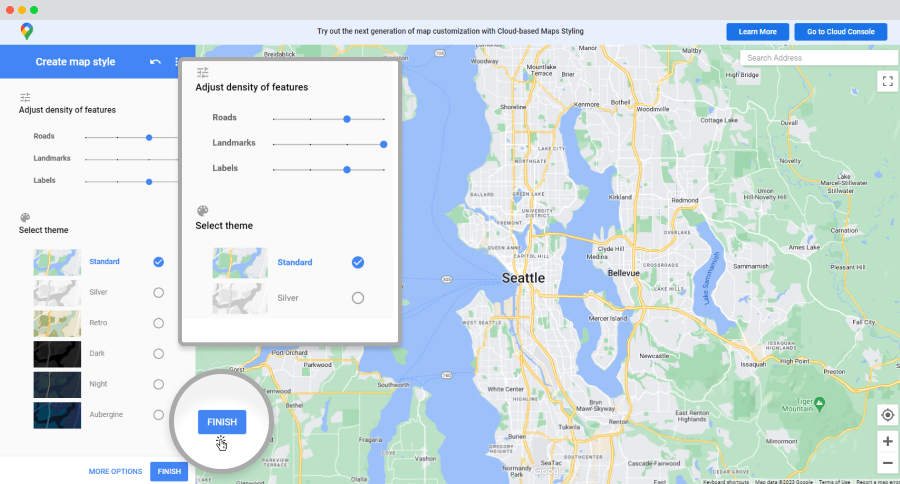Pick the Night theme thumbnail
The image size is (900, 484).
(x=57, y=385)
